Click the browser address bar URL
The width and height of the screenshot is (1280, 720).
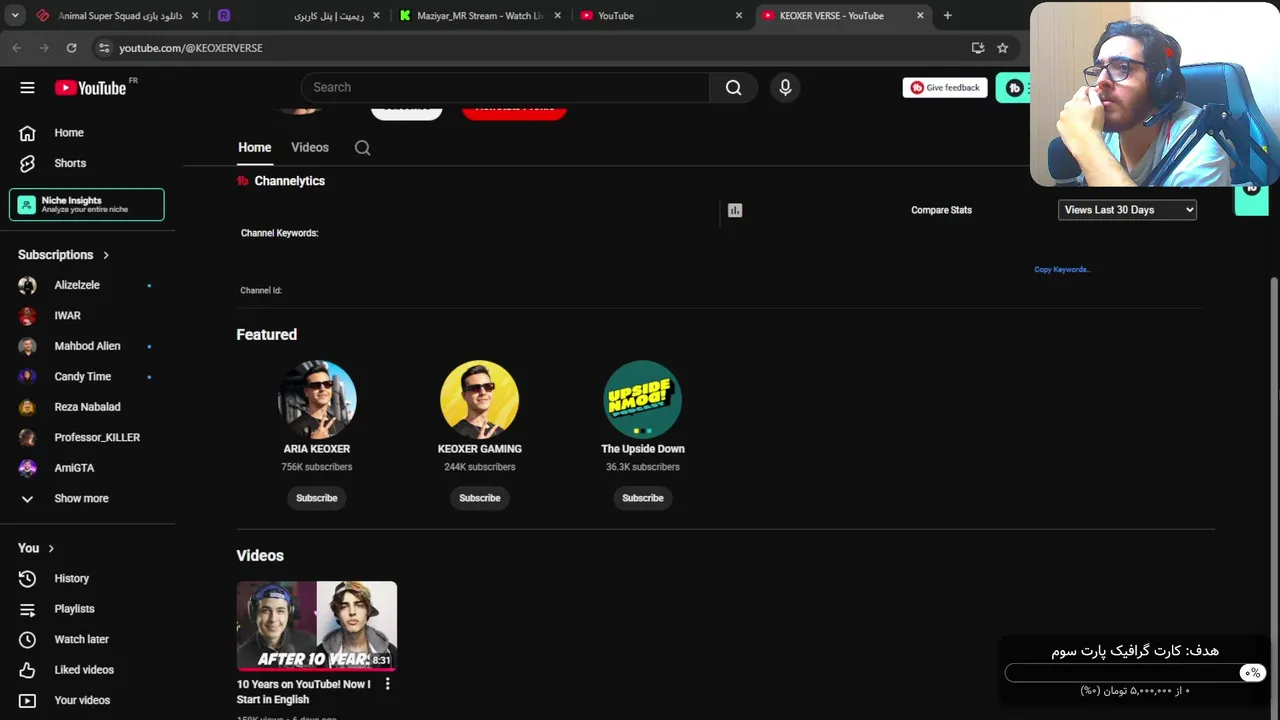[191, 48]
